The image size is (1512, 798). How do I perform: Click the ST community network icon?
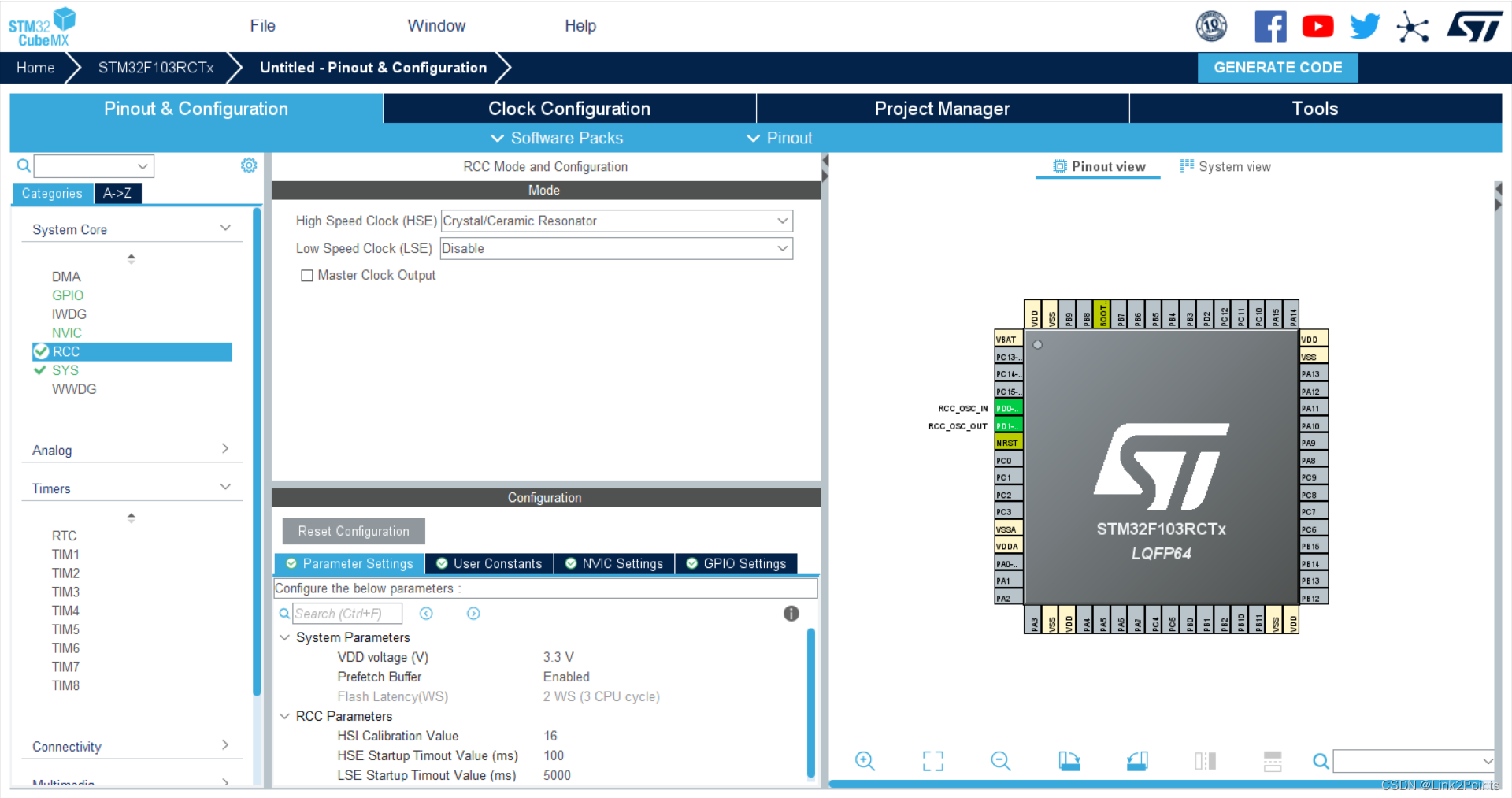point(1412,28)
